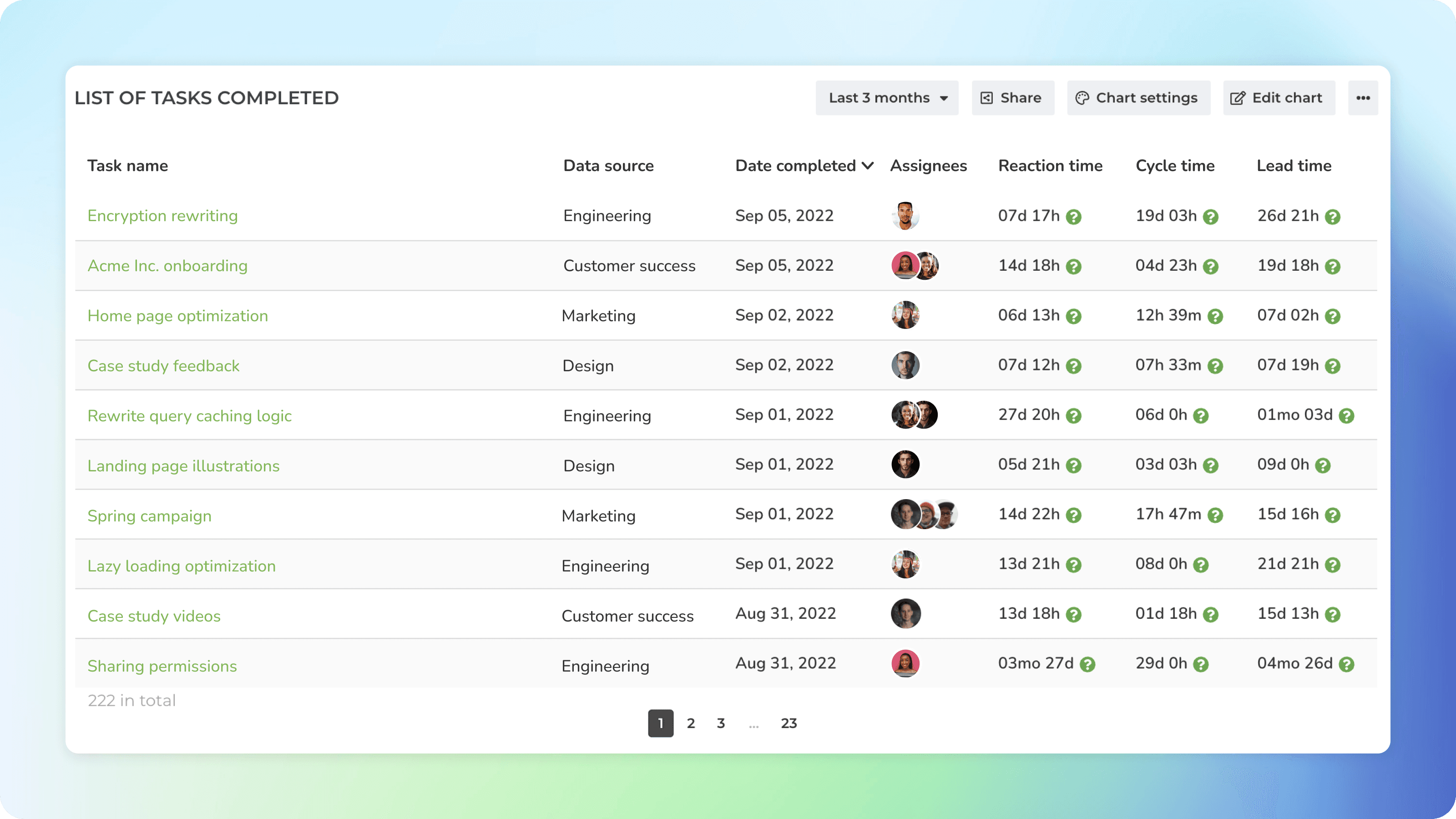The image size is (1456, 819).
Task: Open the Spring campaign task link
Action: pos(149,516)
